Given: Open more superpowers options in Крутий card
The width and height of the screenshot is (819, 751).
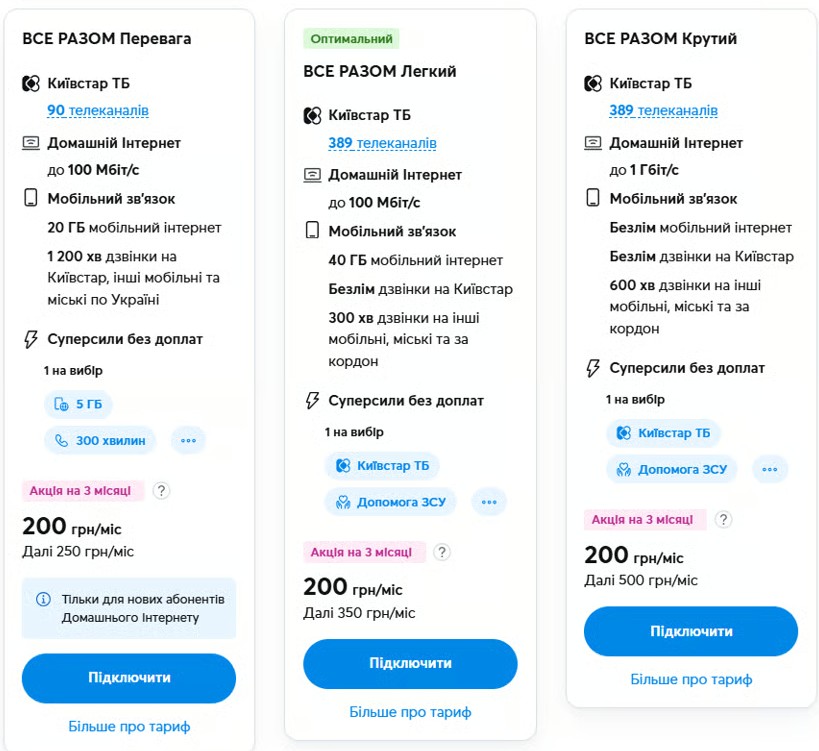Looking at the screenshot, I should [769, 469].
